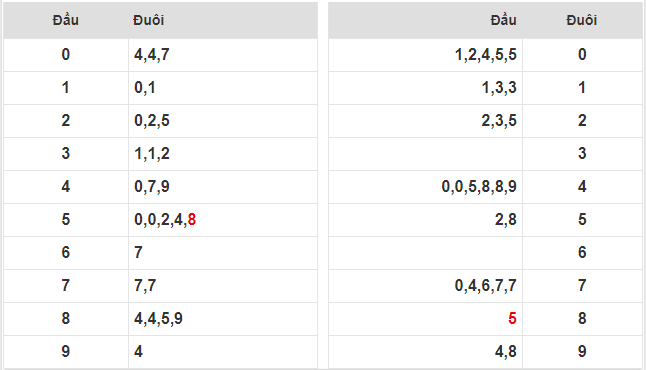Select the cell reading 1,2,4,5,5
646x370 pixels.
point(425,55)
